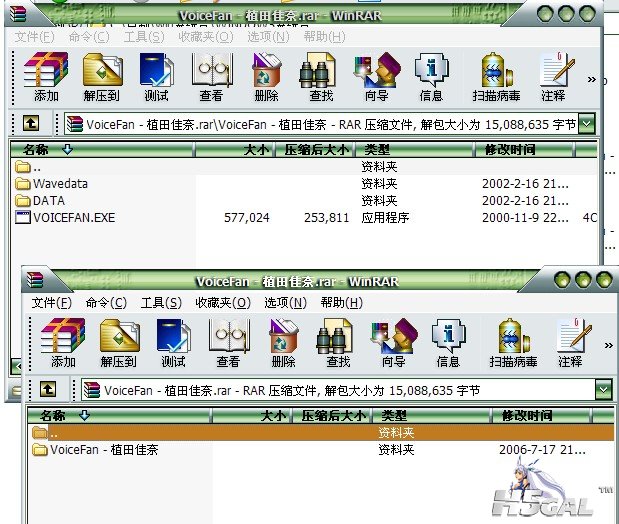Image resolution: width=619 pixels, height=524 pixels.
Task: Click WinRAR title icon of front window
Action: click(x=35, y=280)
